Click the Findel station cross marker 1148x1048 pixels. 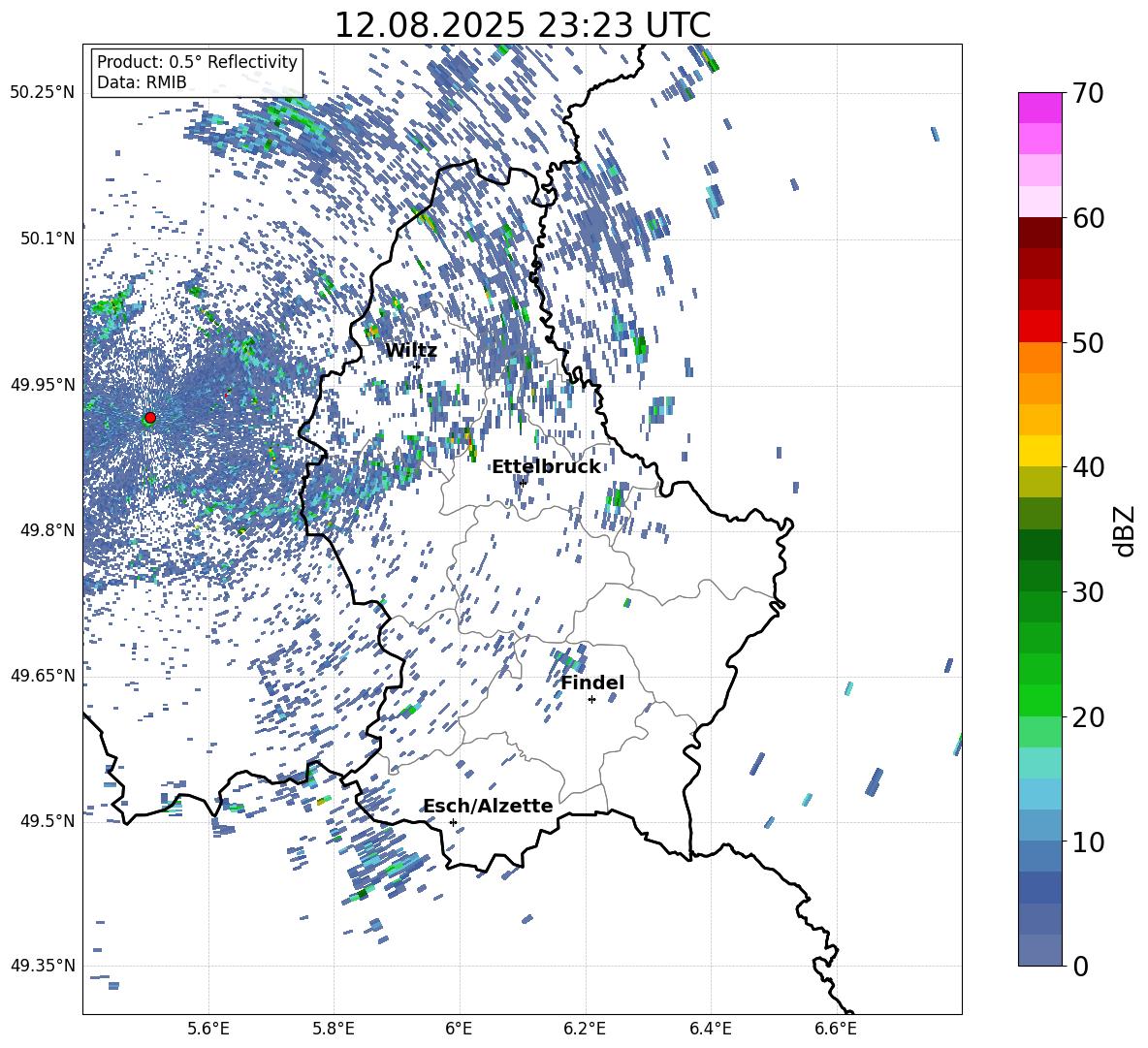point(591,700)
